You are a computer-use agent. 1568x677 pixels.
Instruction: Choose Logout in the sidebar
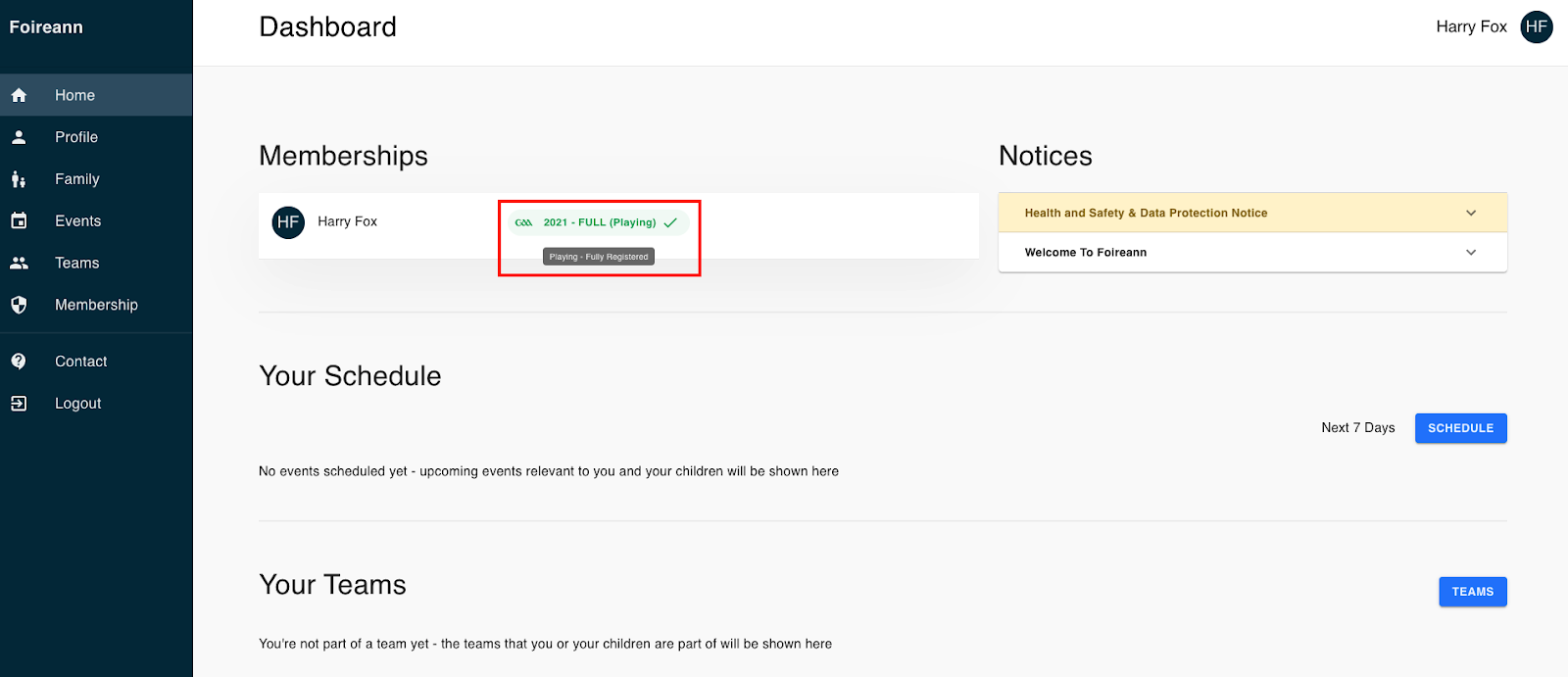click(96, 404)
